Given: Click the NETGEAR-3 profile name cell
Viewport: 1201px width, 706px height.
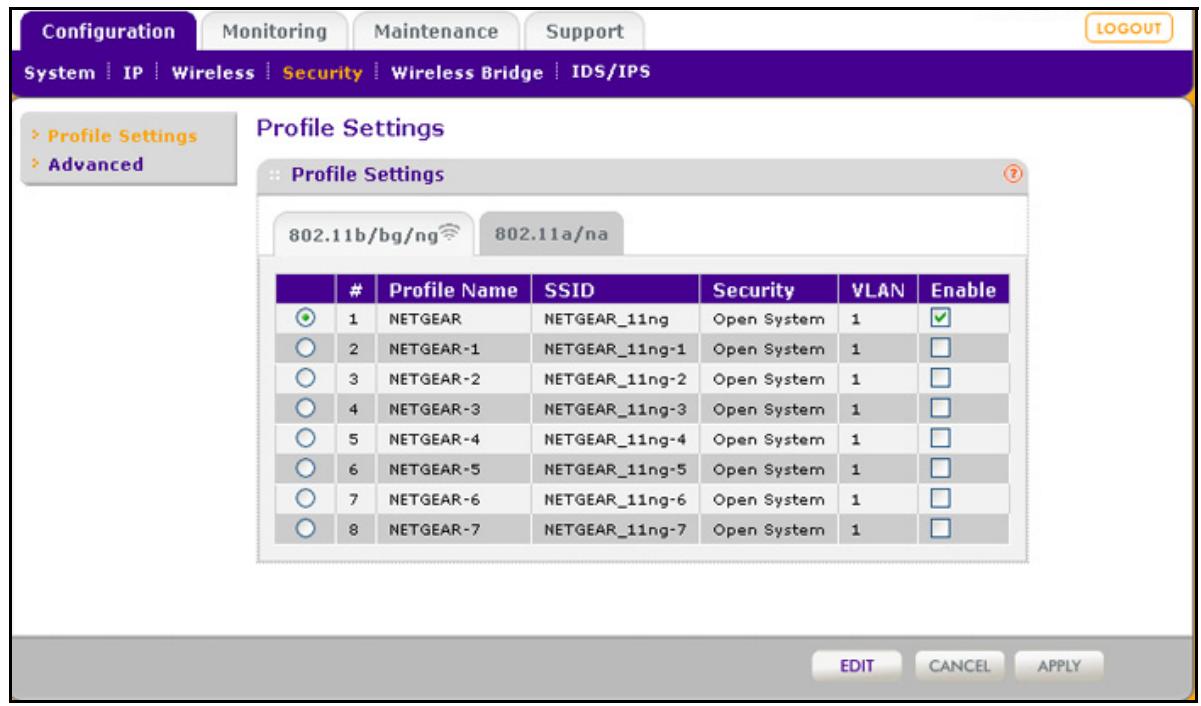Looking at the screenshot, I should click(452, 409).
